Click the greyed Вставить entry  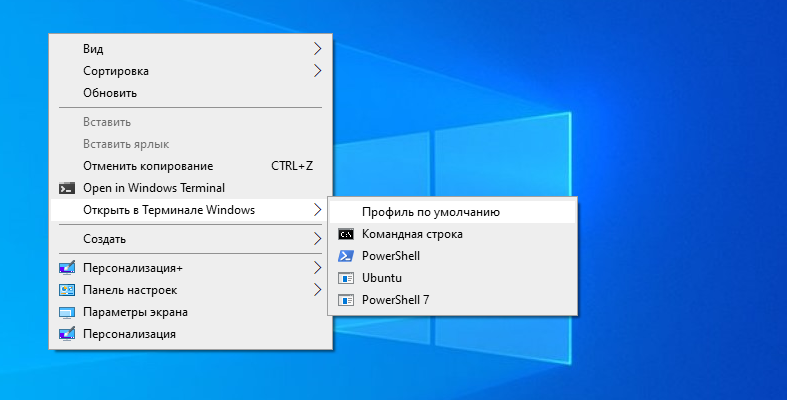[x=191, y=122]
